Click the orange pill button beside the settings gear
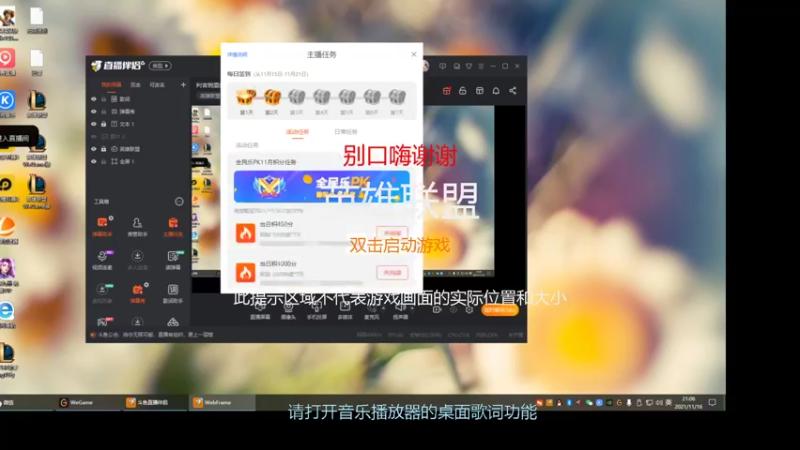 click(x=499, y=310)
